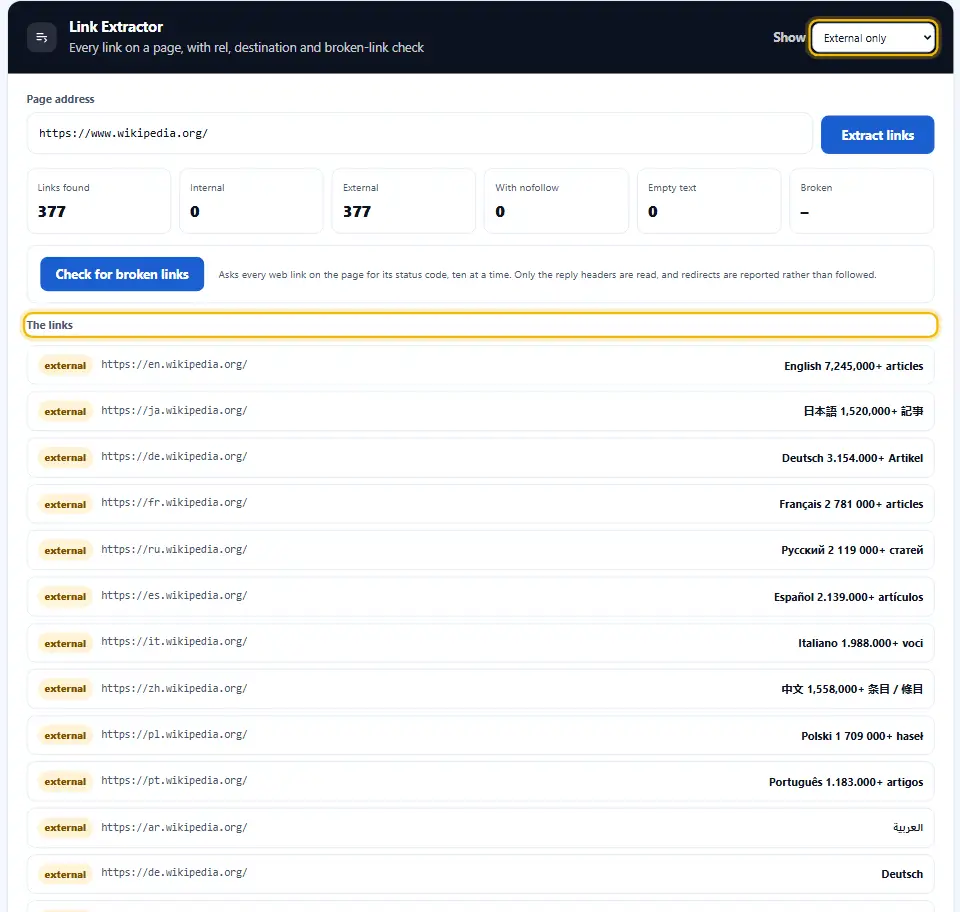The image size is (960, 912).
Task: Click the Português 1.183.000+ artigos label
Action: point(846,782)
